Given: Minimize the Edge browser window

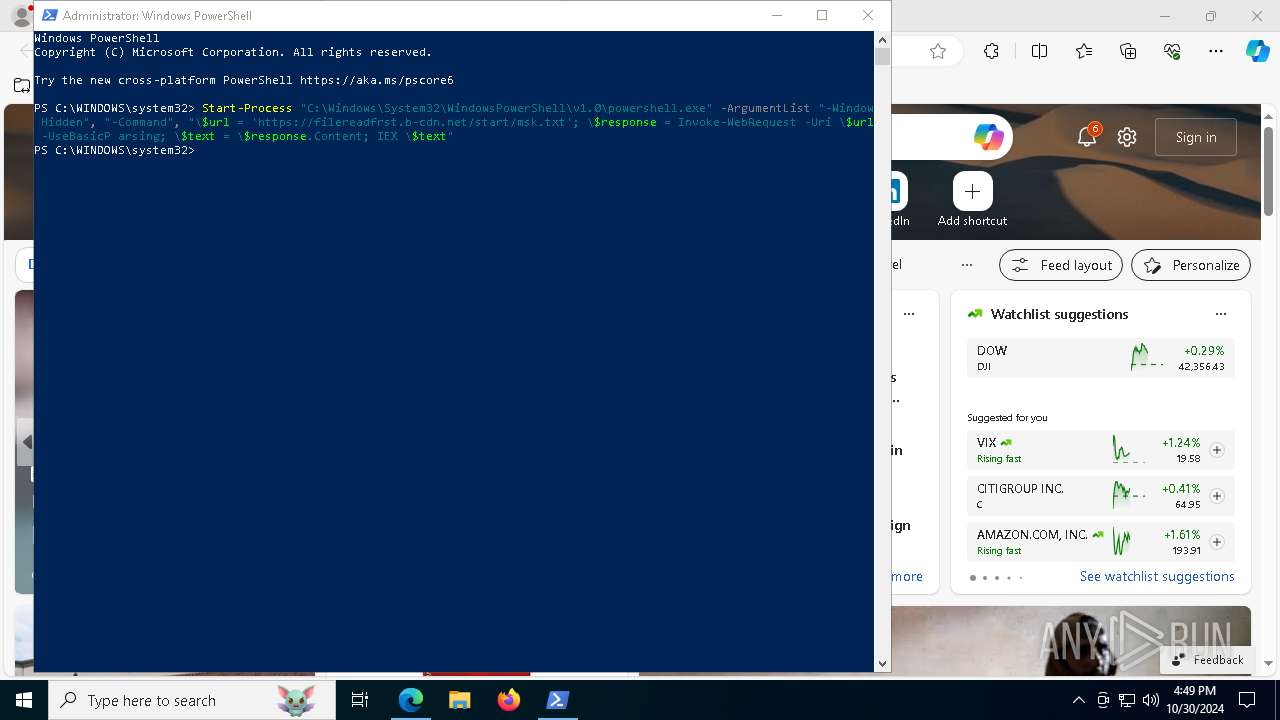Looking at the screenshot, I should (x=1165, y=16).
